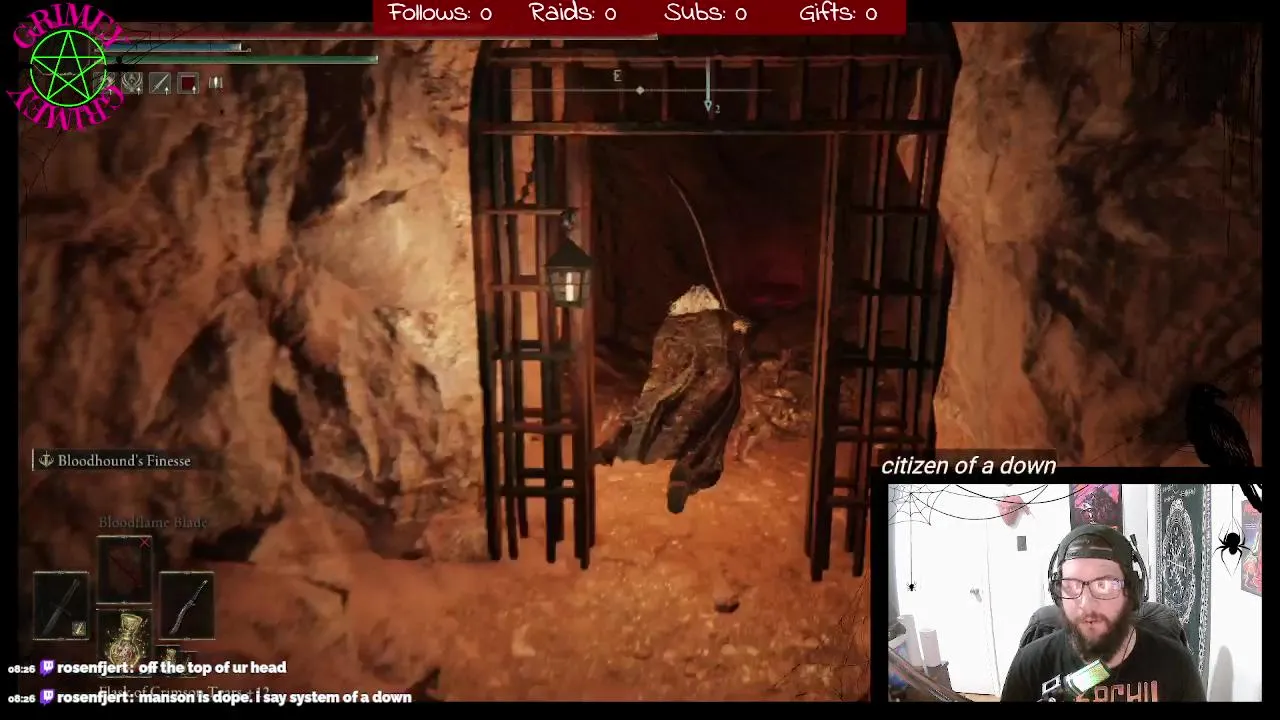Click the small ash-of-war badge on the dagger slot
Viewport: 1280px width, 720px height.
pos(78,629)
